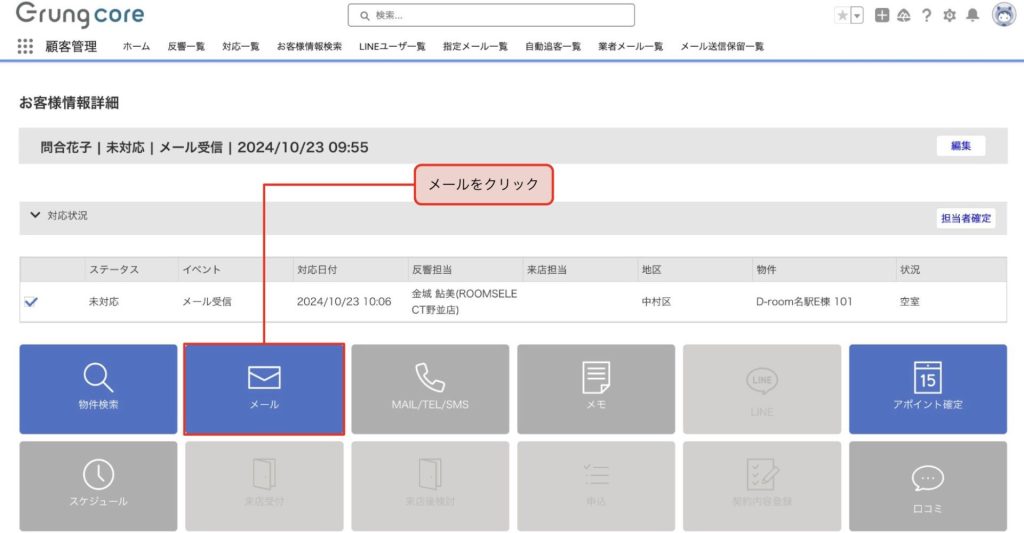Viewport: 1024px width, 533px height.
Task: Open the MAIL/TEL/SMS phone tile
Action: [430, 388]
